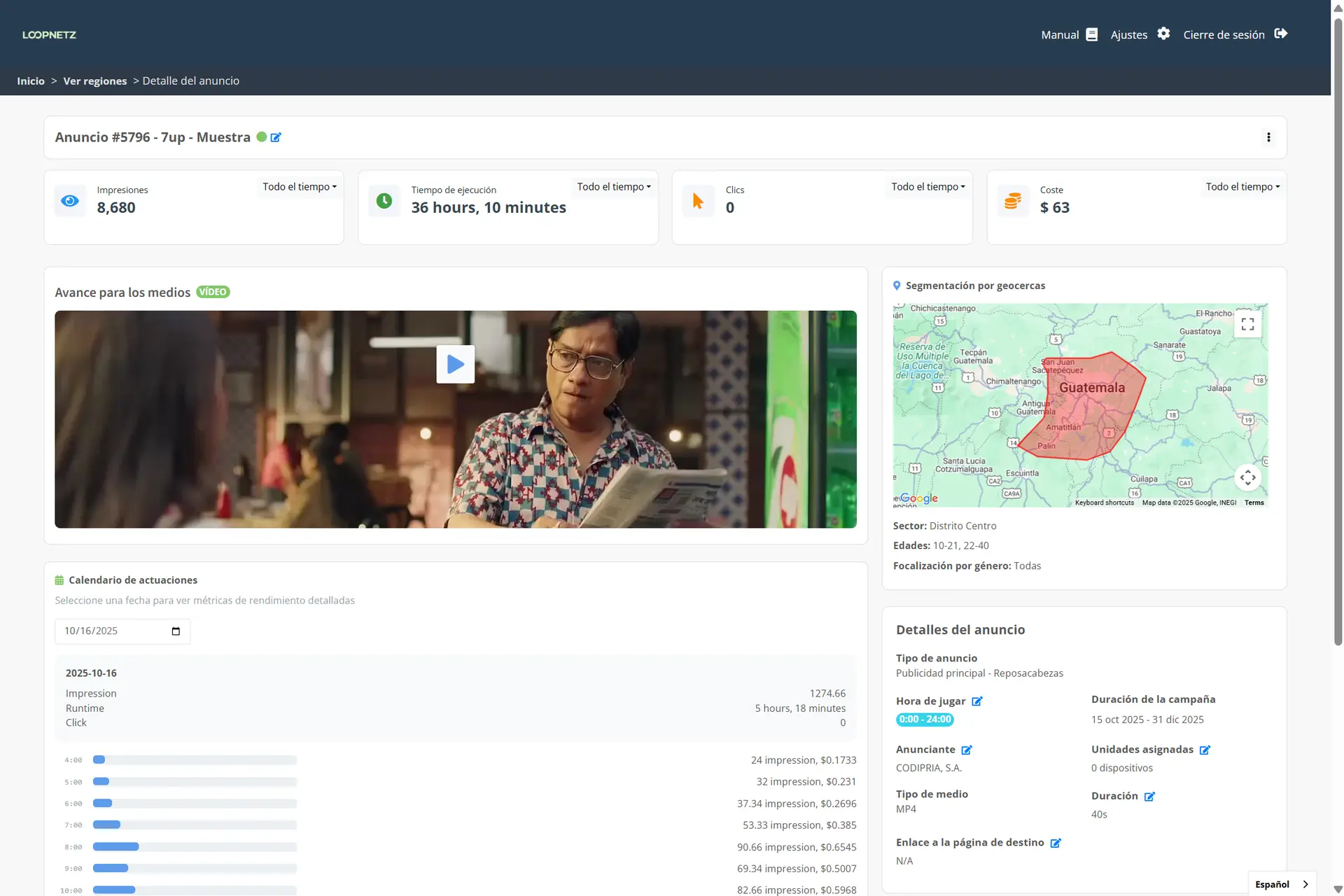Edit Unidades asignadas devices
The image size is (1344, 896).
click(x=1205, y=750)
